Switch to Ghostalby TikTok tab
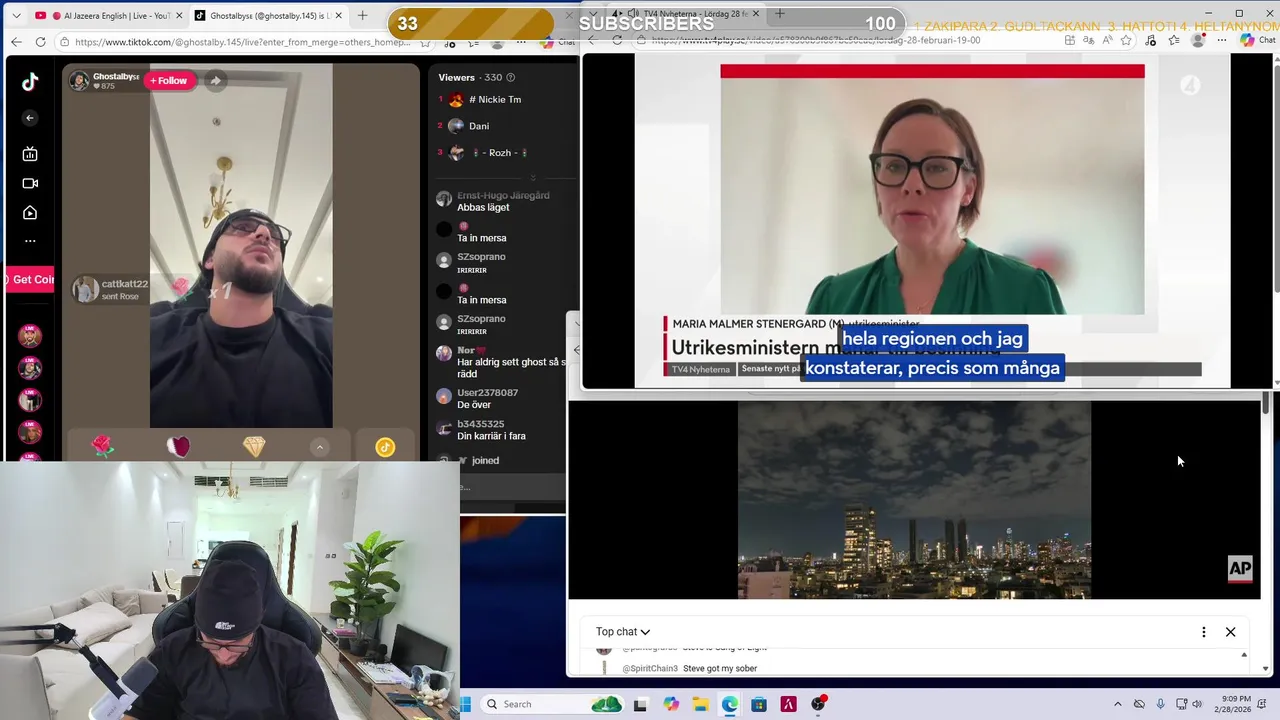This screenshot has height=720, width=1280. click(268, 16)
